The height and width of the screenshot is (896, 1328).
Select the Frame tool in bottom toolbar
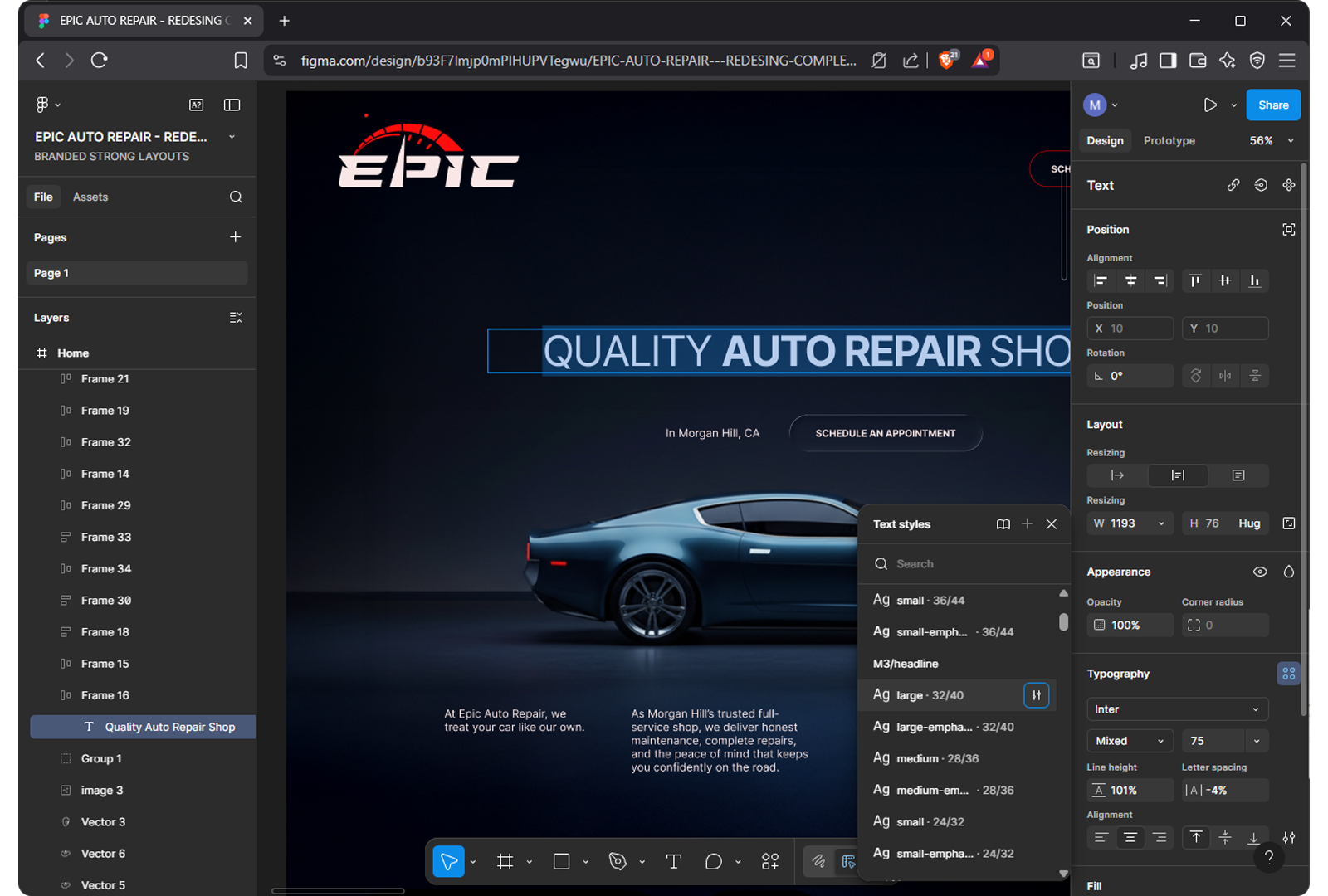coord(505,861)
